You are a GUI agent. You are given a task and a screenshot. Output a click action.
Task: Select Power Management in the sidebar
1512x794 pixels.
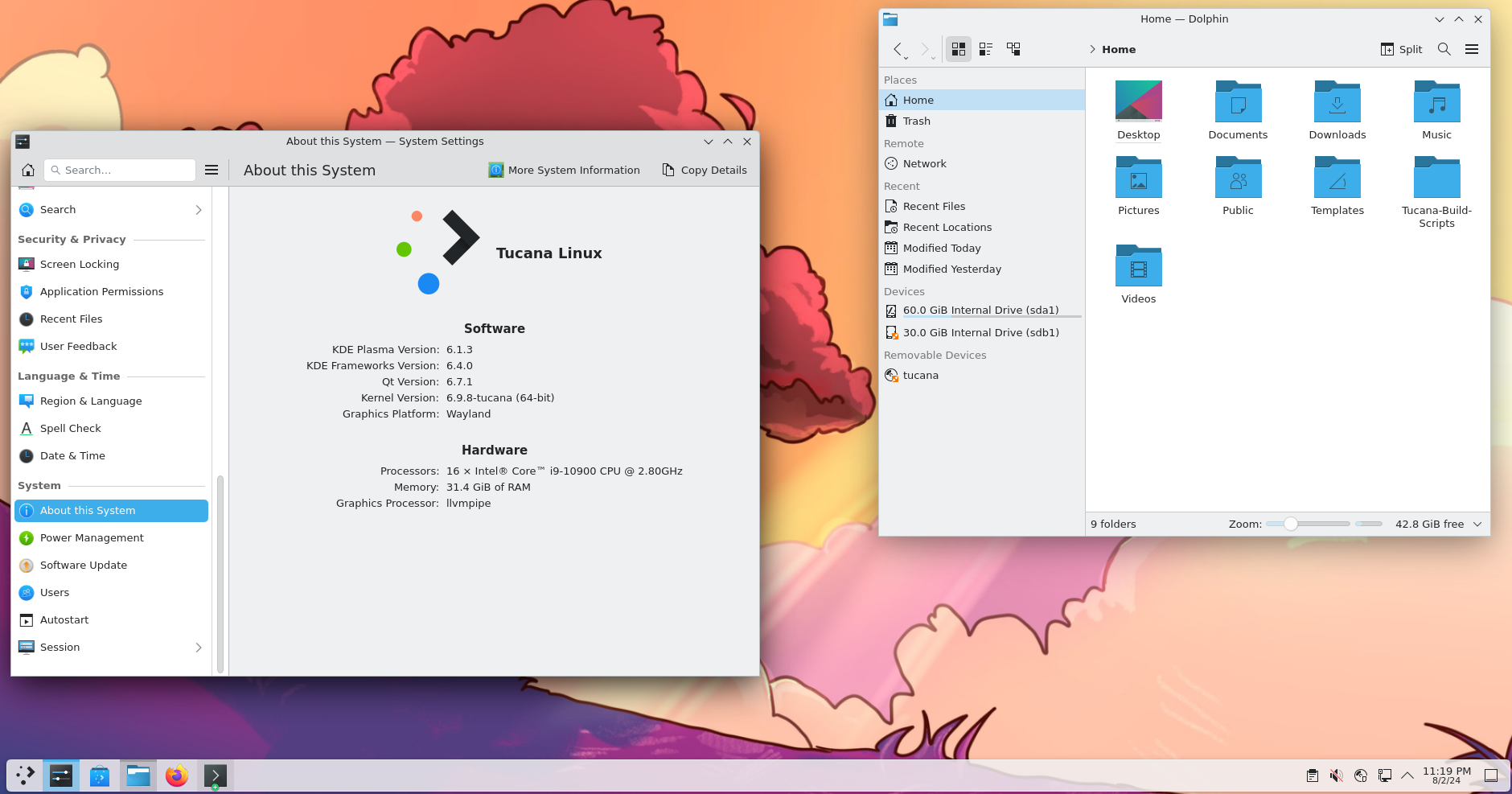point(92,538)
